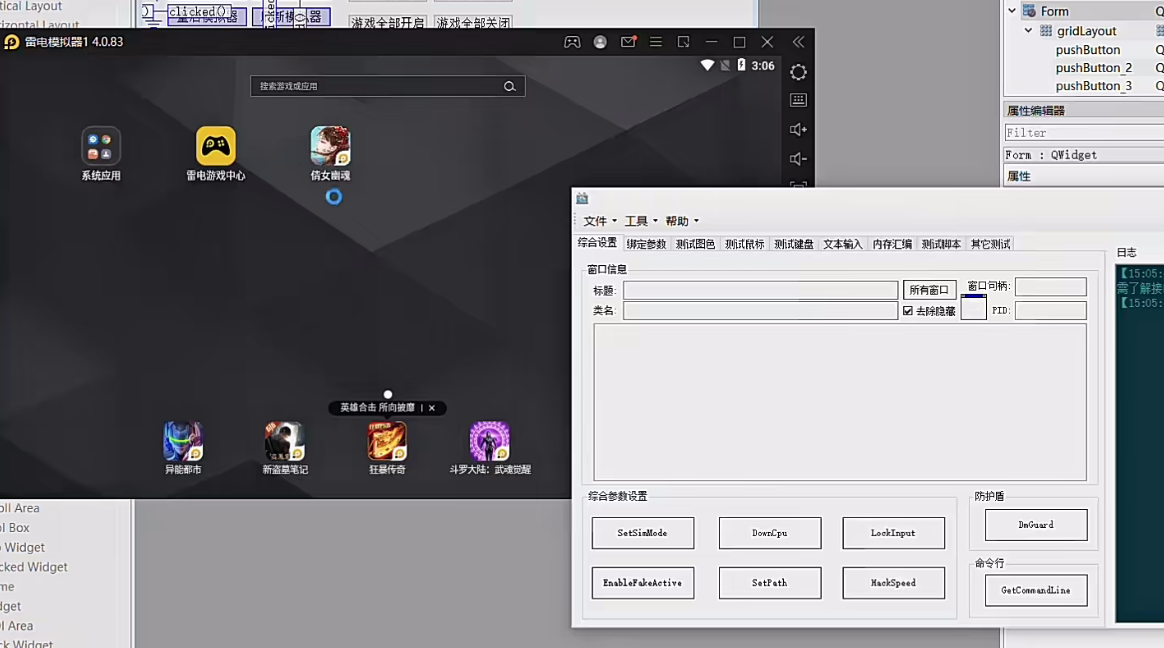Click the HackSpeed button
This screenshot has width=1164, height=648.
(x=893, y=583)
